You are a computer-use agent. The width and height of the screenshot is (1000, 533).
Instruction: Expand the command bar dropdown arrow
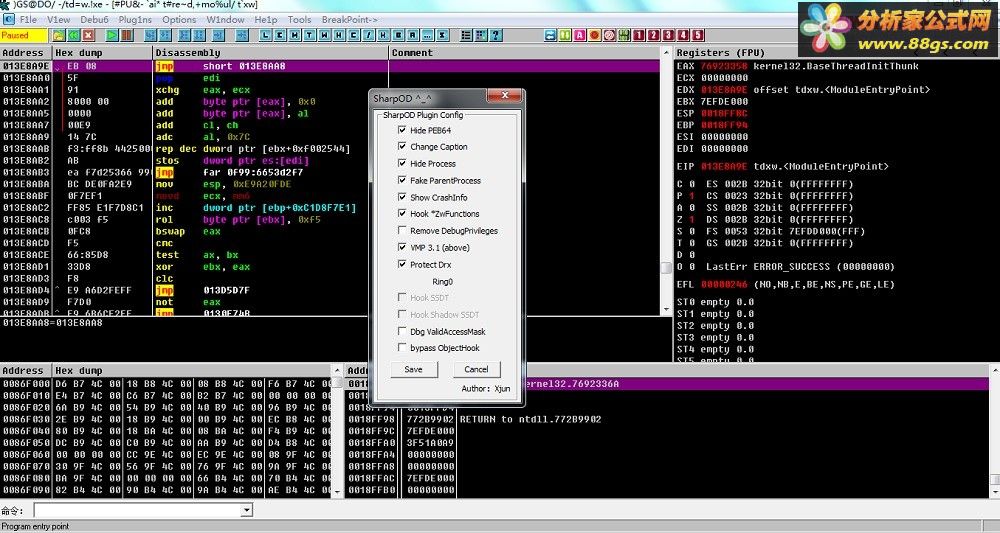(x=247, y=510)
